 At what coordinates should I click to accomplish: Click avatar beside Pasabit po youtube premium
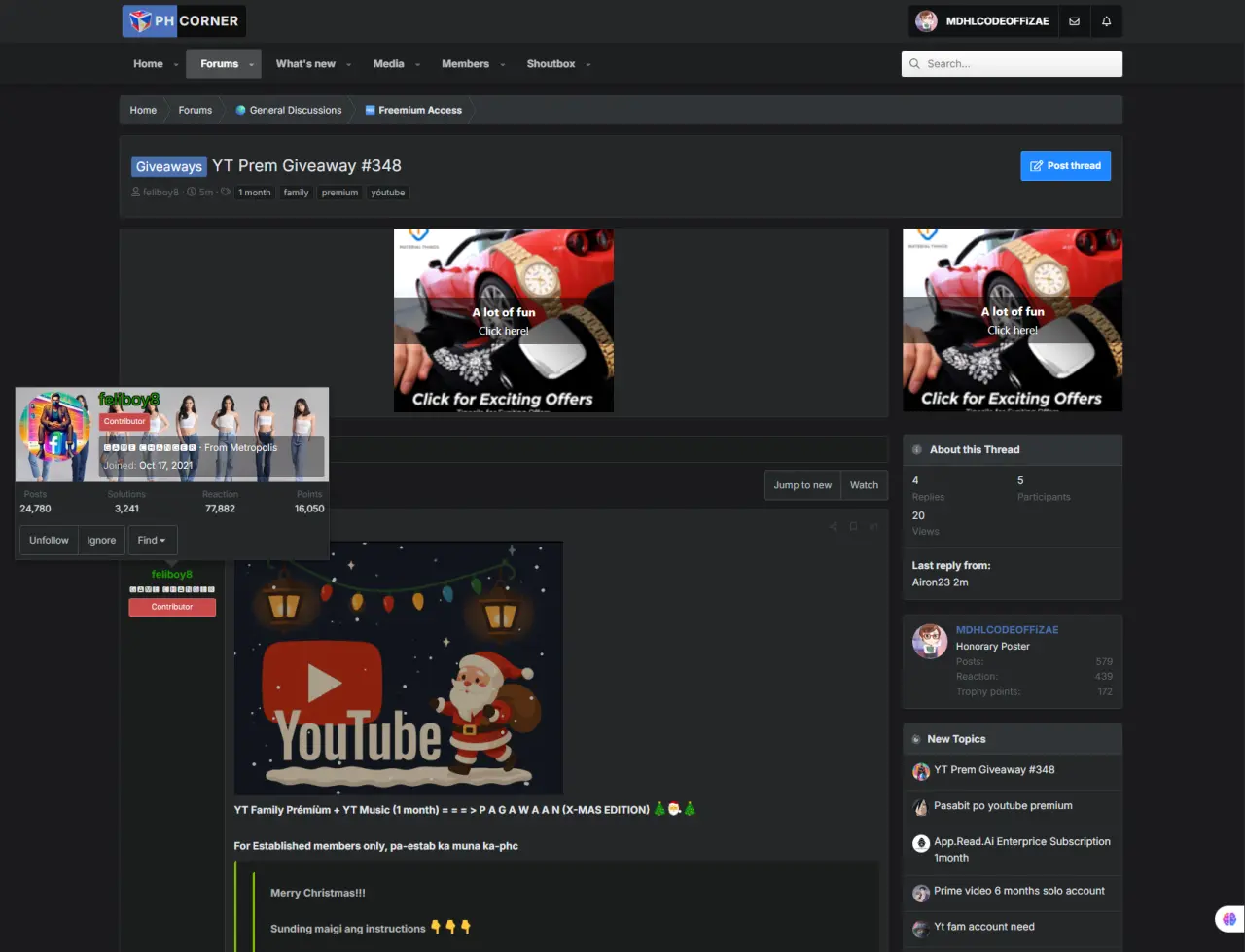920,807
